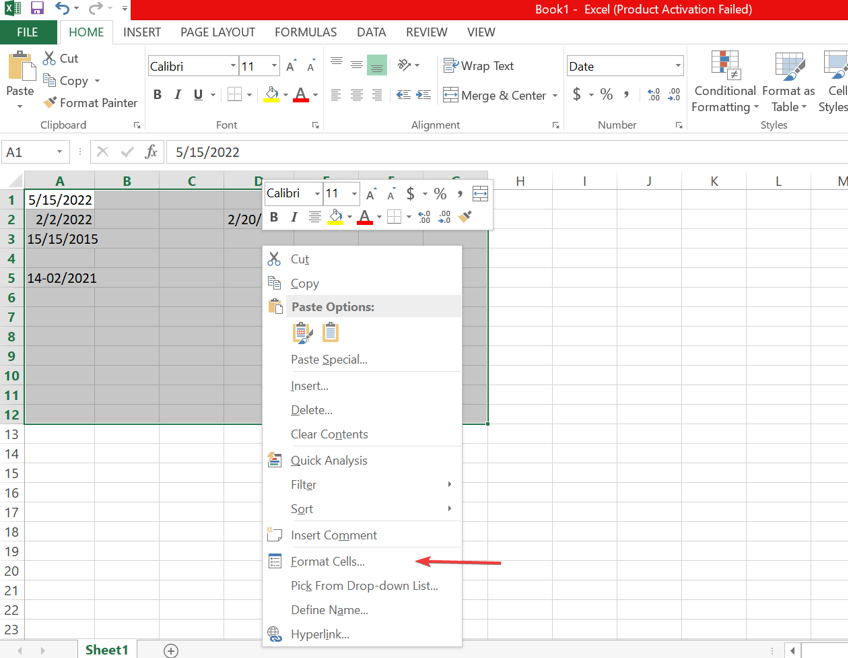The image size is (848, 658).
Task: Open the ribbon font name Calibri dropdown
Action: click(x=233, y=66)
